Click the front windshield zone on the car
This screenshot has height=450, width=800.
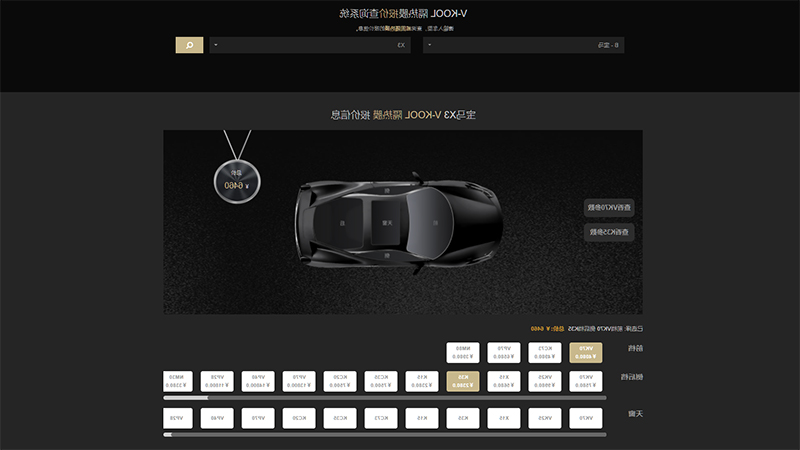431,223
